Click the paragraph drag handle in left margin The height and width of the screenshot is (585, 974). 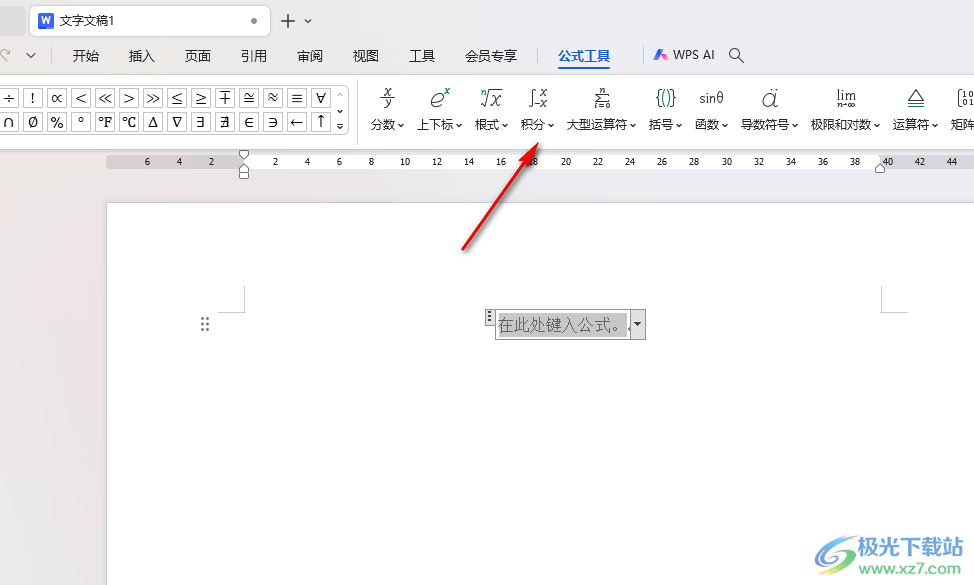tap(205, 324)
